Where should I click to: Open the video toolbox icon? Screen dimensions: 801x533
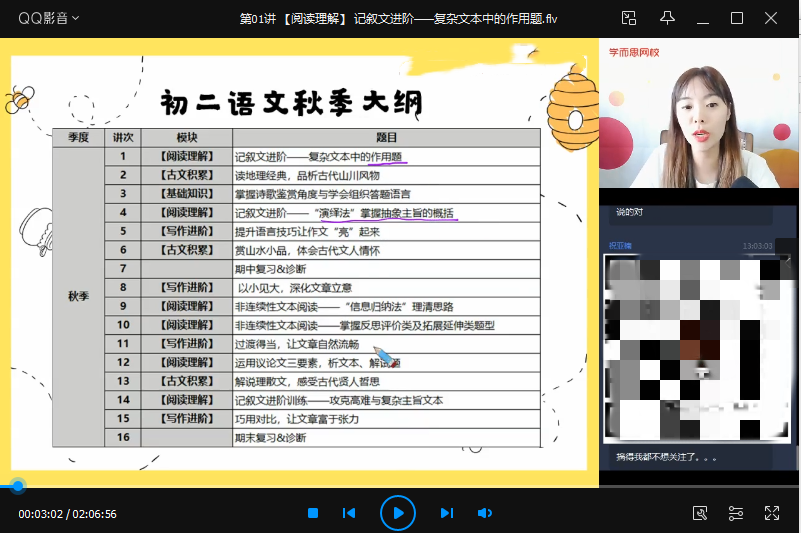[700, 513]
